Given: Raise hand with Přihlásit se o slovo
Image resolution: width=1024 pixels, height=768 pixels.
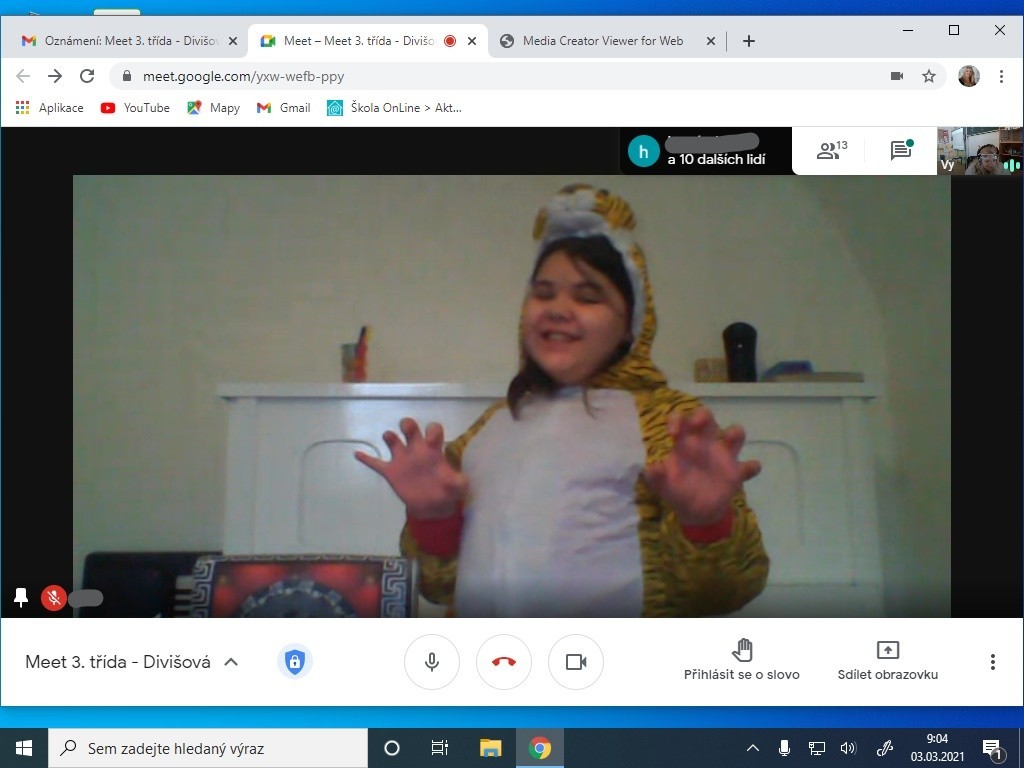Looking at the screenshot, I should 741,660.
